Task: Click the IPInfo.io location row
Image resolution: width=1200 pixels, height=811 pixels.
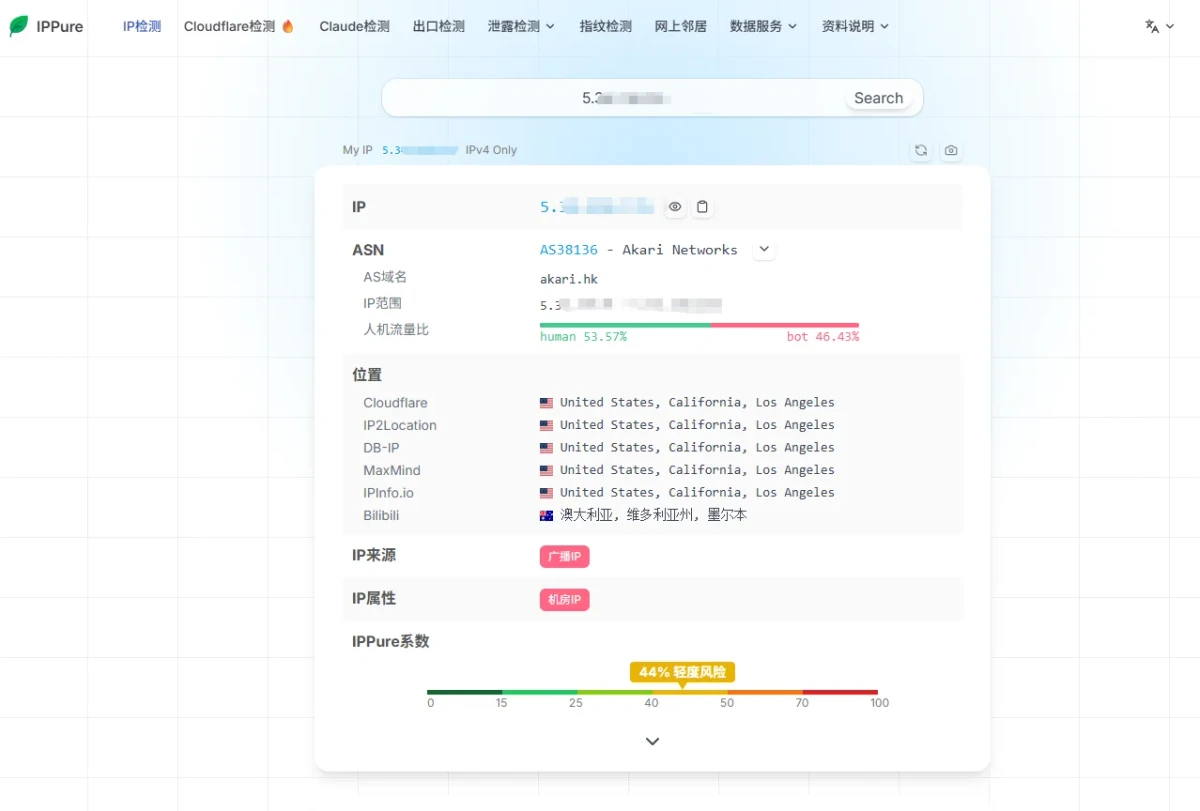Action: pos(652,493)
